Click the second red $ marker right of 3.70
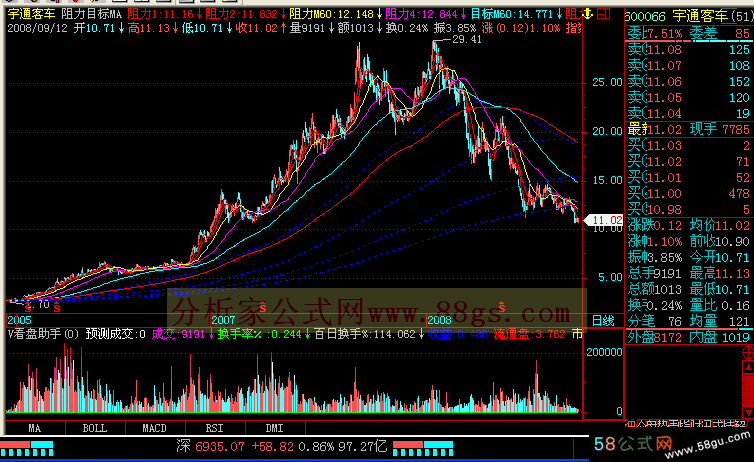 click(57, 308)
